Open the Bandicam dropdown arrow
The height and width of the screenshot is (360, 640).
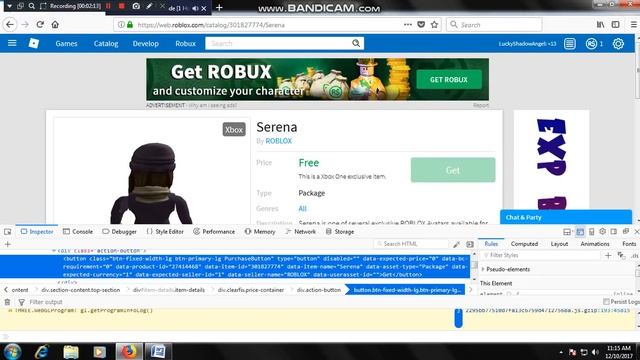pos(9,6)
